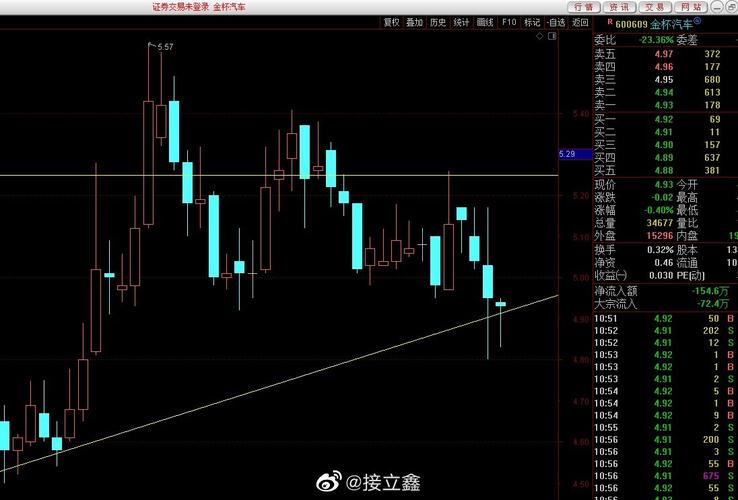Click 总量 volume value 34677
The height and width of the screenshot is (500, 738).
point(660,223)
